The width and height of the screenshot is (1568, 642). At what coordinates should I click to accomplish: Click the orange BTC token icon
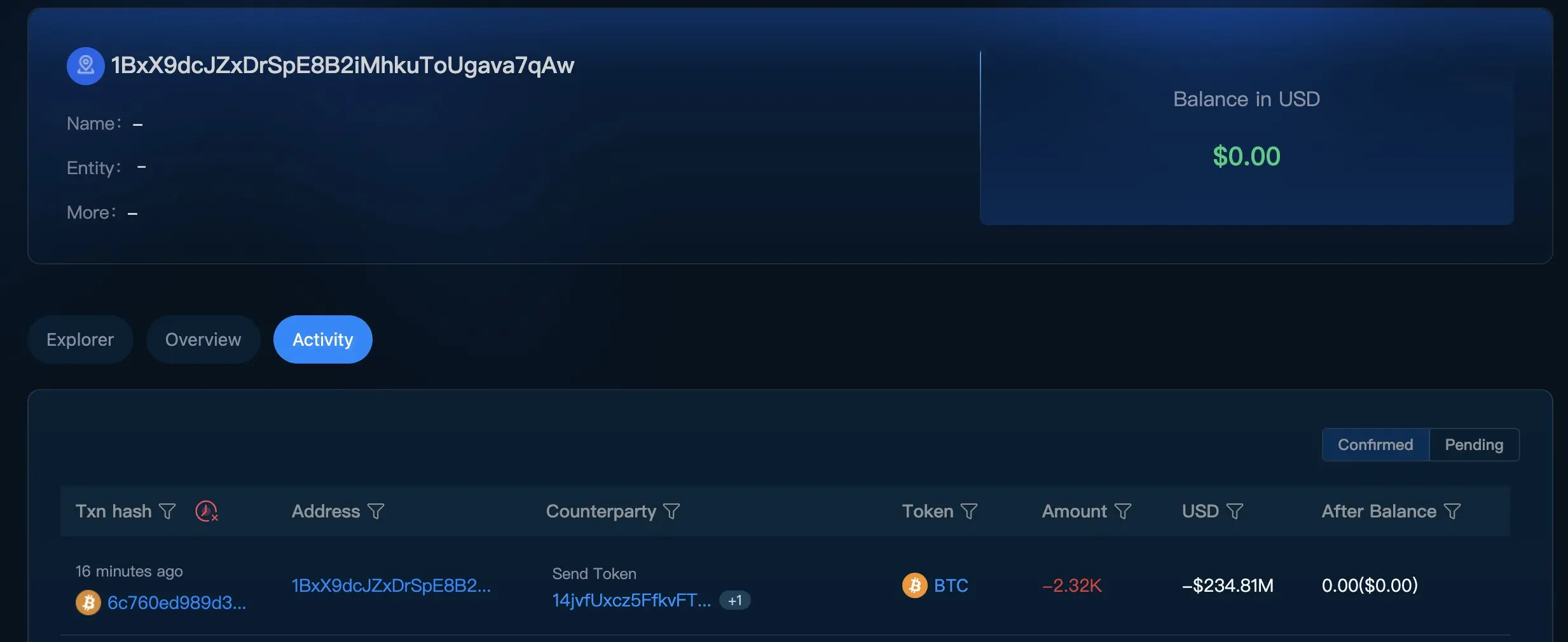(915, 585)
